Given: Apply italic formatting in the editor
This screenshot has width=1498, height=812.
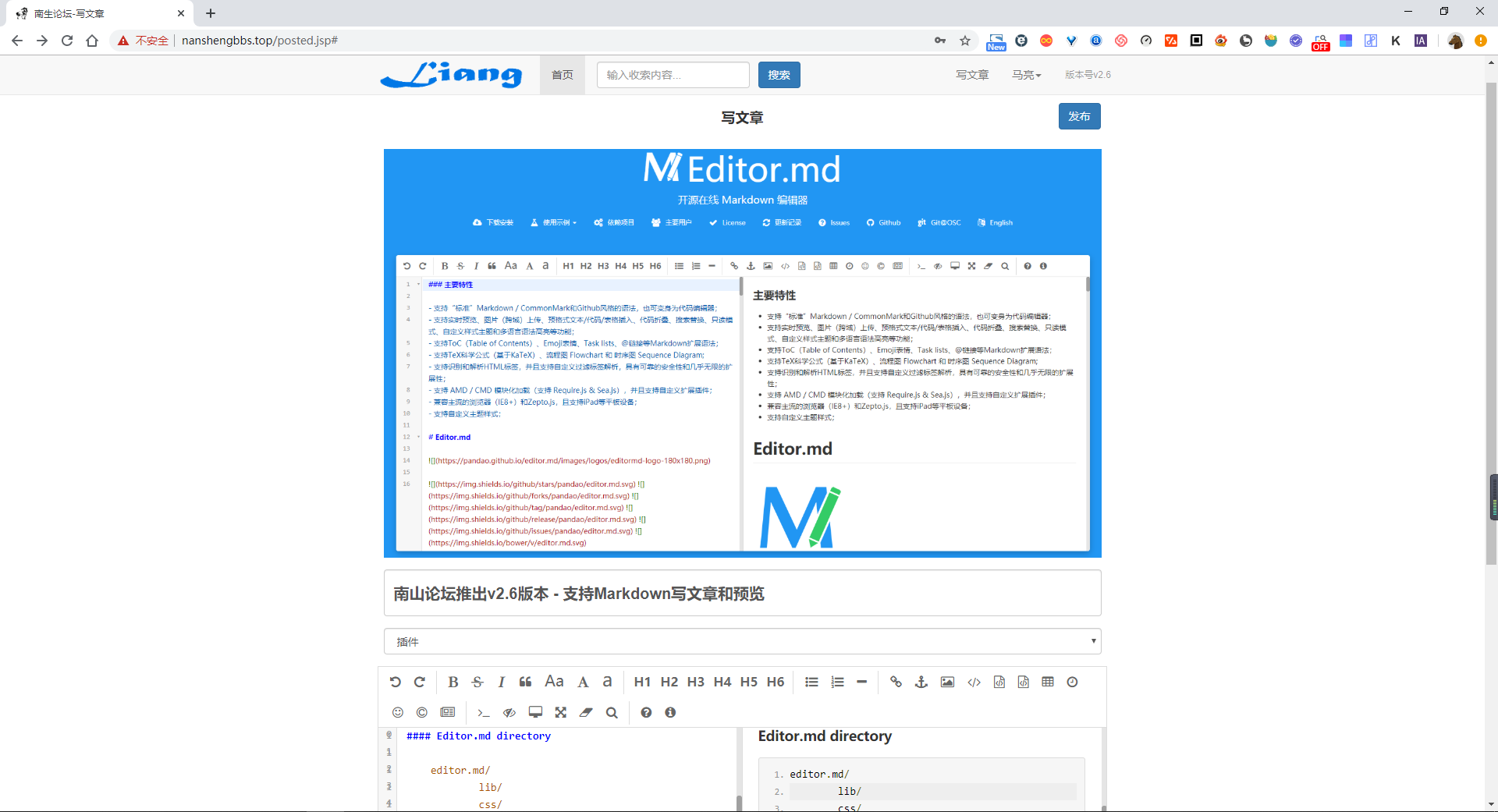Looking at the screenshot, I should tap(502, 682).
